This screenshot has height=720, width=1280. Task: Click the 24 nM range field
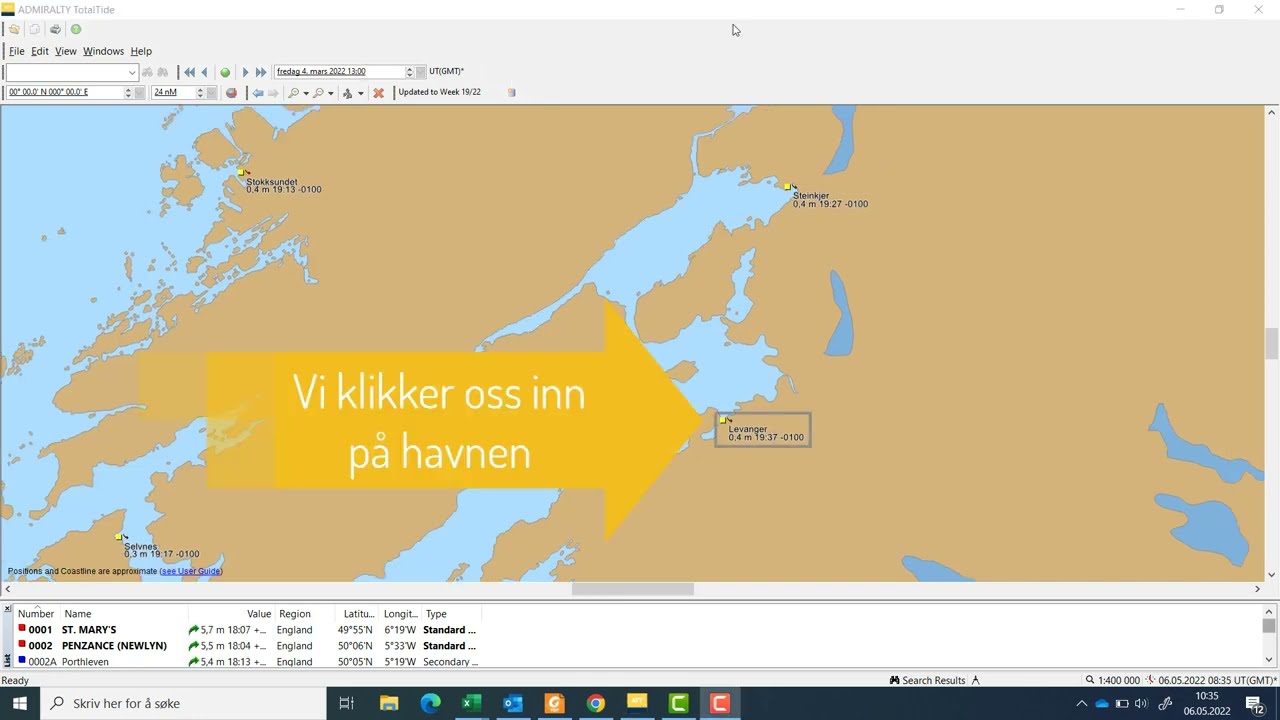click(173, 92)
